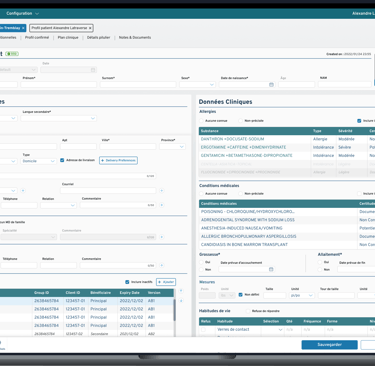The image size is (375, 366).
Task: Select Aucune connue under Conditions médicales
Action: (201, 193)
